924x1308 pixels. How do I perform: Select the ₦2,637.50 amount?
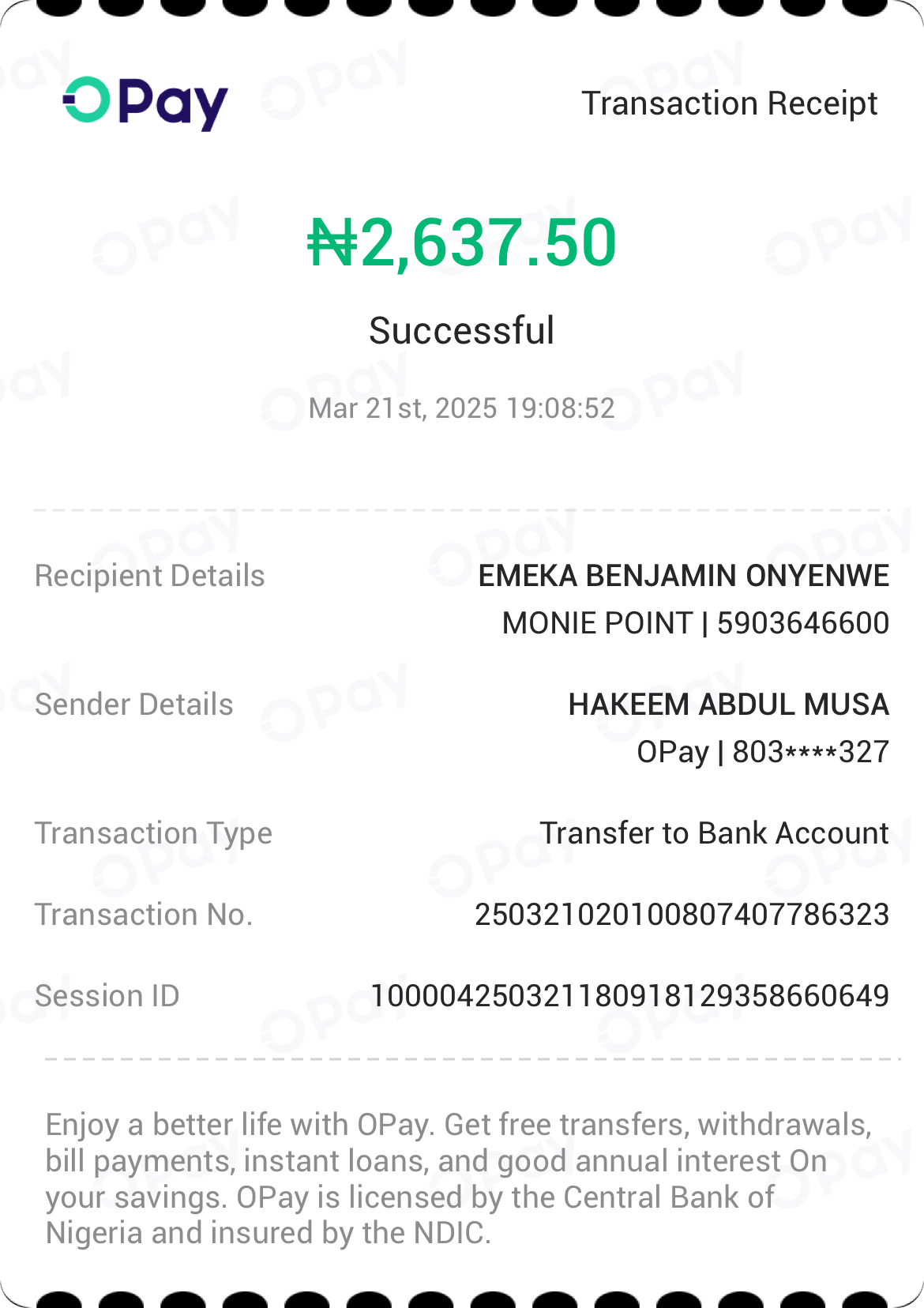(462, 242)
